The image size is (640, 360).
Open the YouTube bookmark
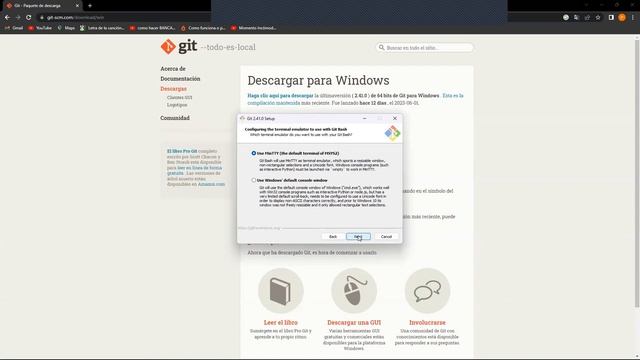40,28
